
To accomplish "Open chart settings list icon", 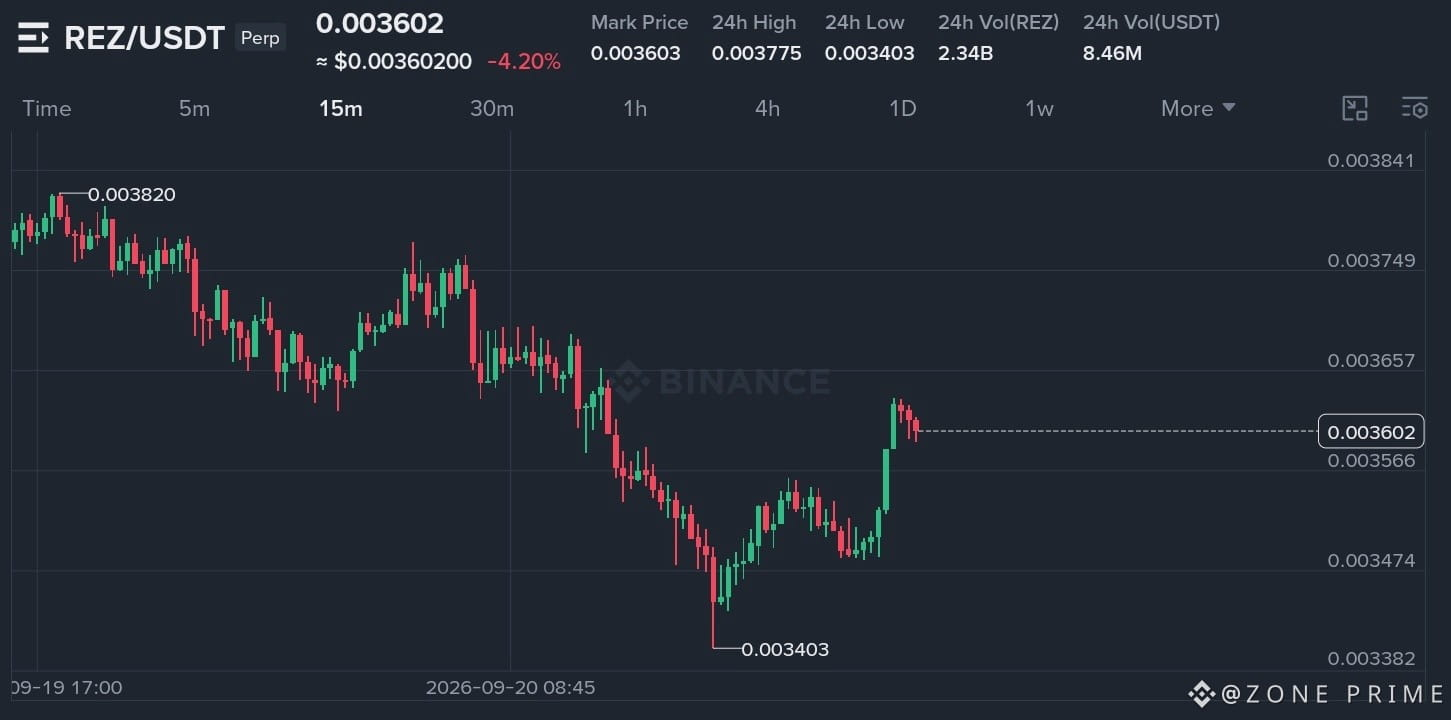I will click(x=1415, y=109).
